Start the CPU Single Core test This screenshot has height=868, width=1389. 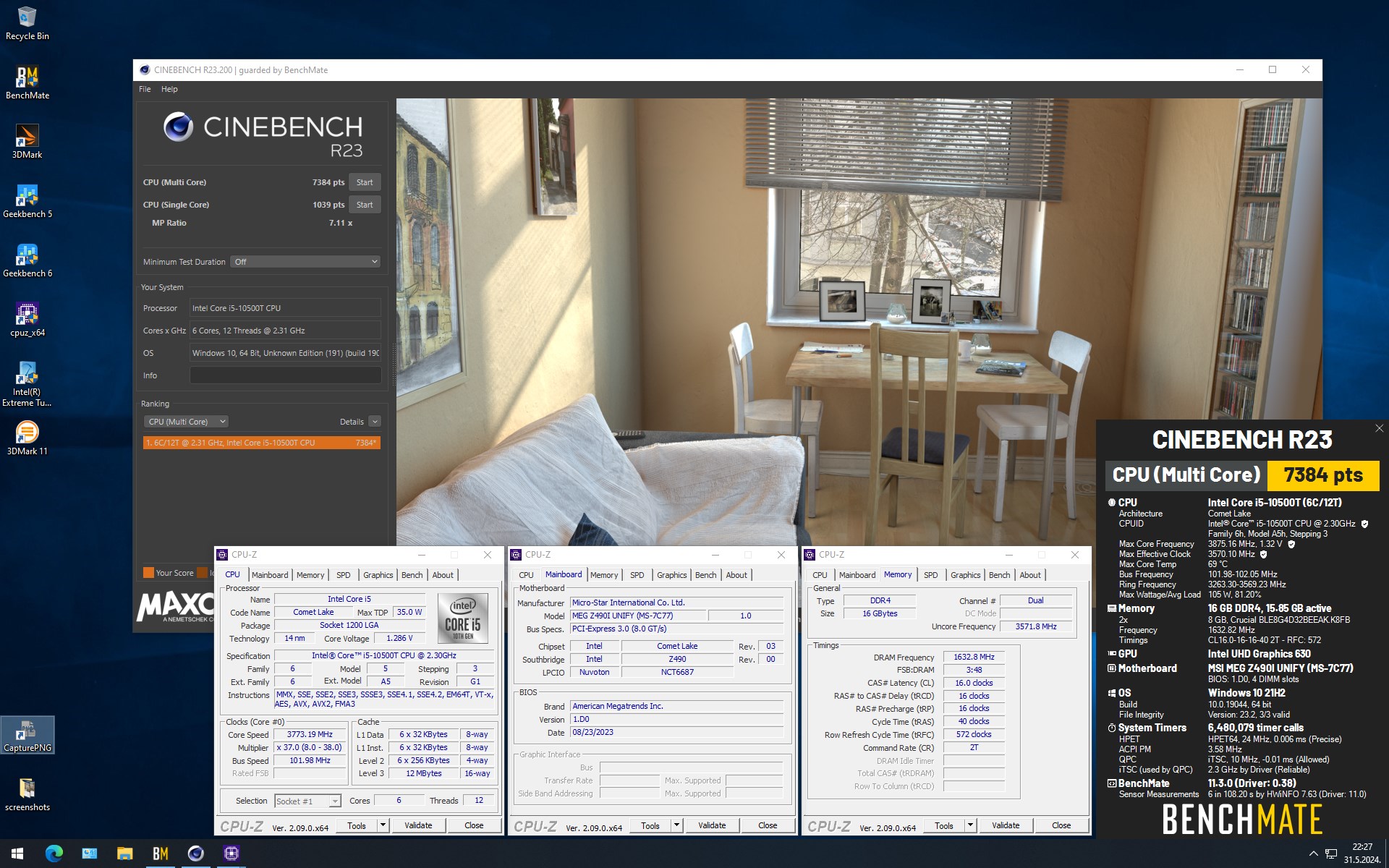365,205
